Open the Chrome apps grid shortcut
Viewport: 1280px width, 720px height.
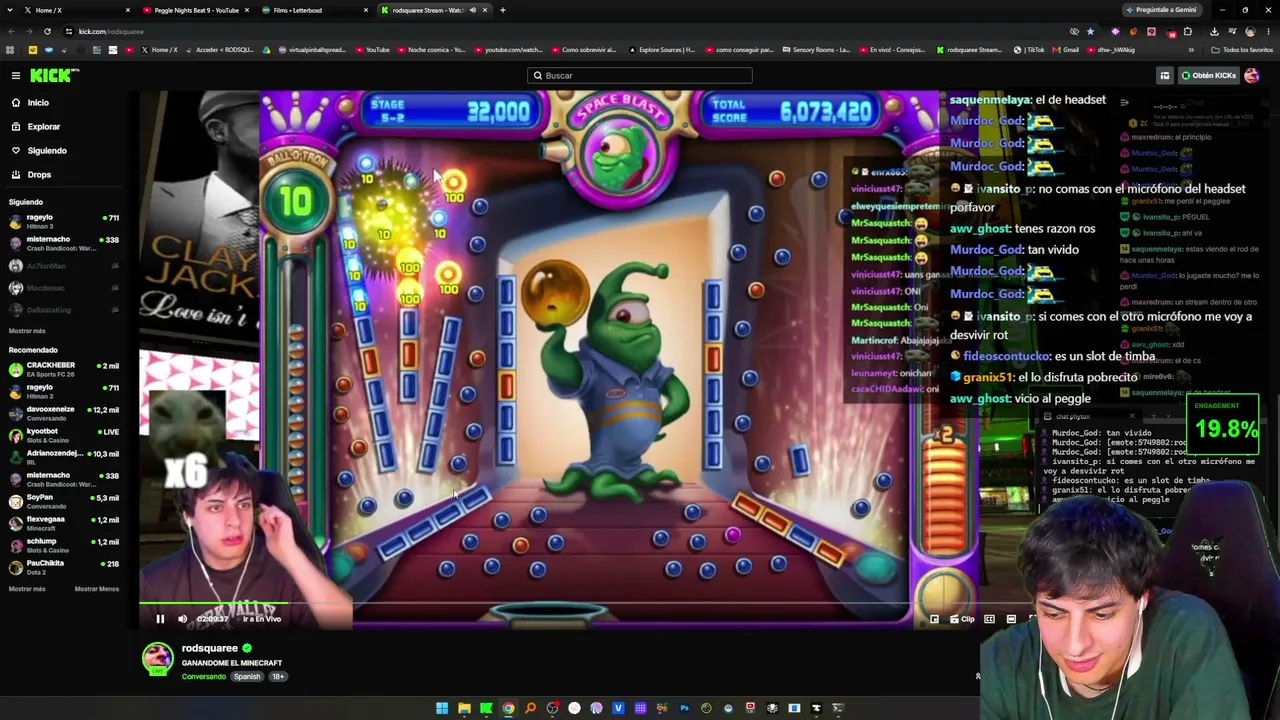10,50
